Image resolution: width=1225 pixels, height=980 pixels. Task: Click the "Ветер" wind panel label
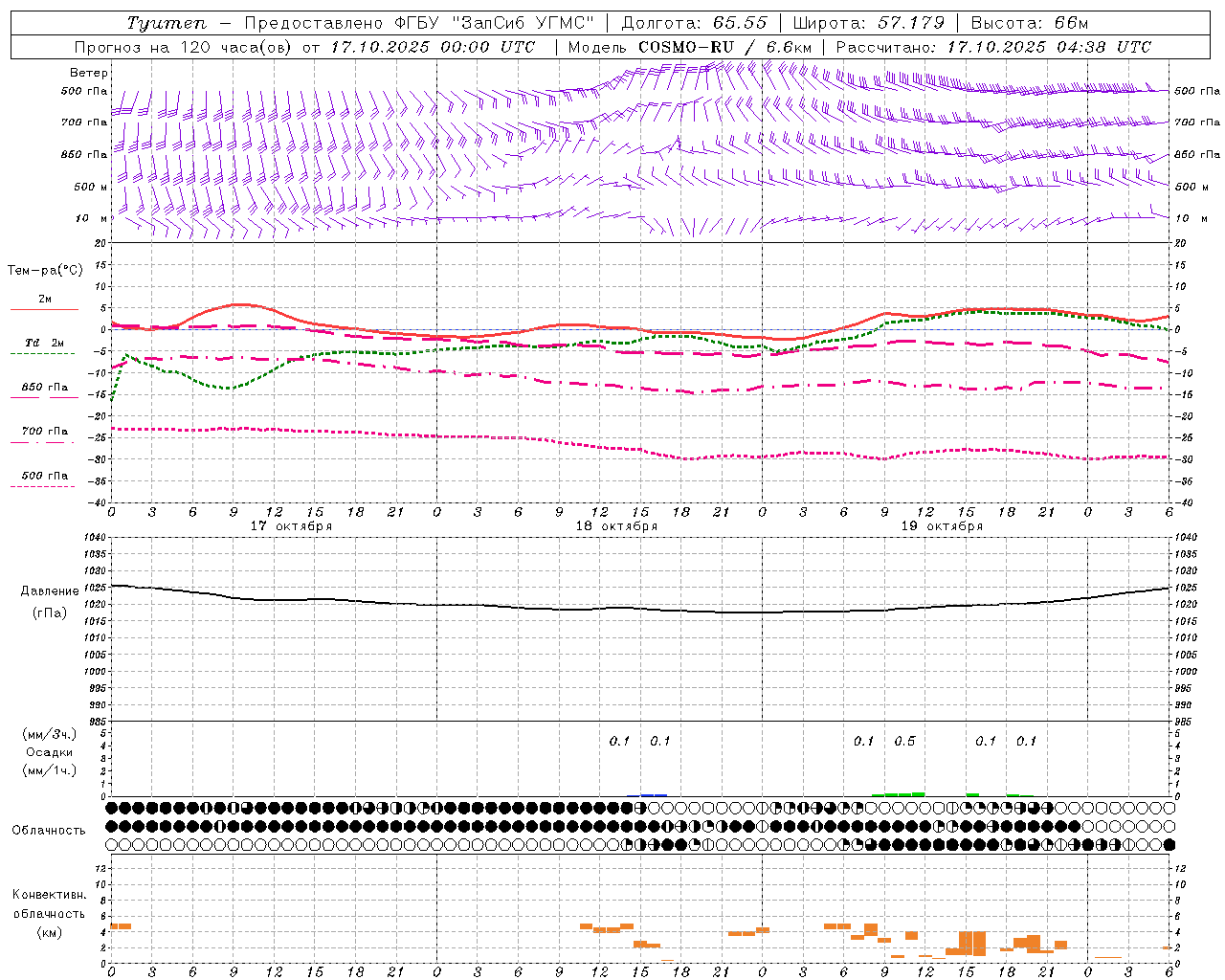89,73
